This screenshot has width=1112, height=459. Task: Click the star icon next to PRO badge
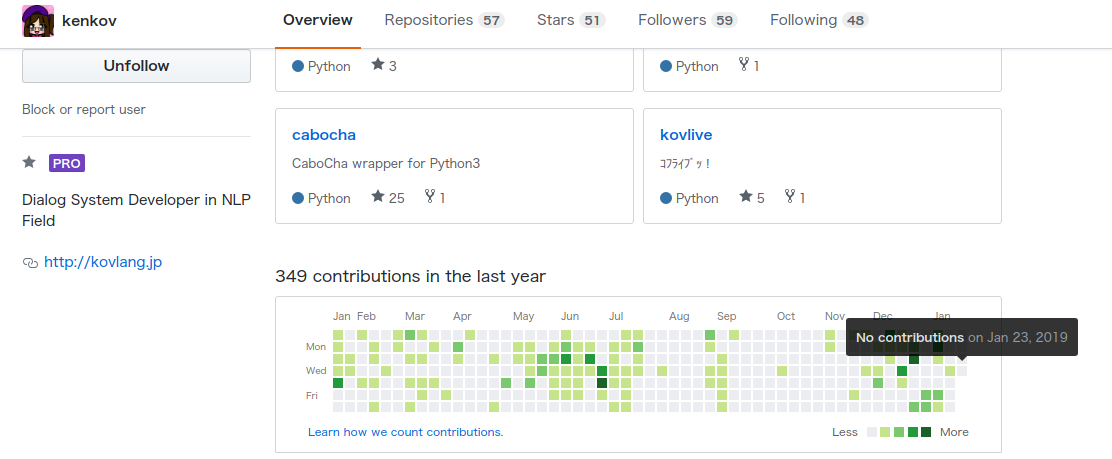[29, 162]
